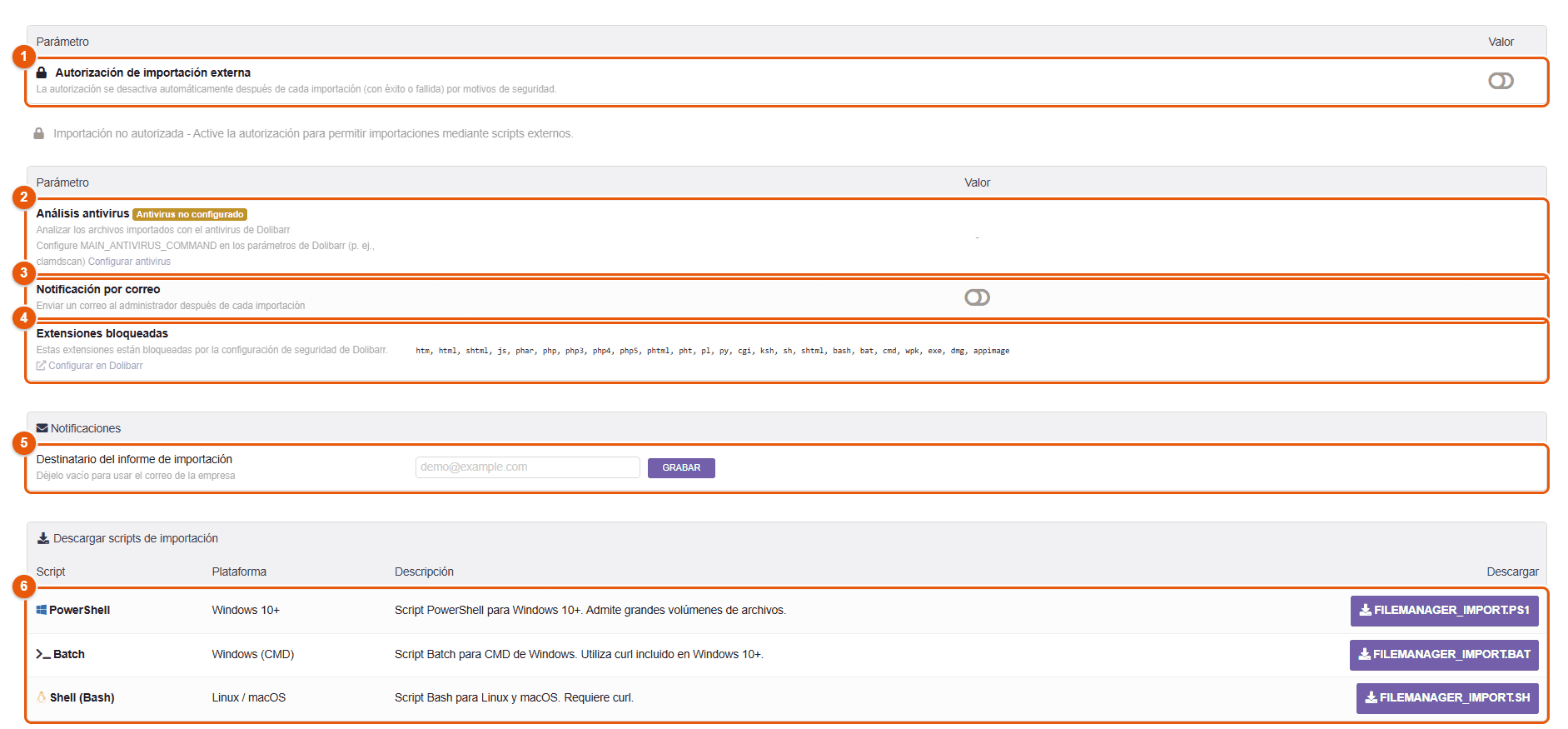Viewport: 1568px width, 729px height.
Task: Click the Importación no autorizada message
Action: point(313,133)
